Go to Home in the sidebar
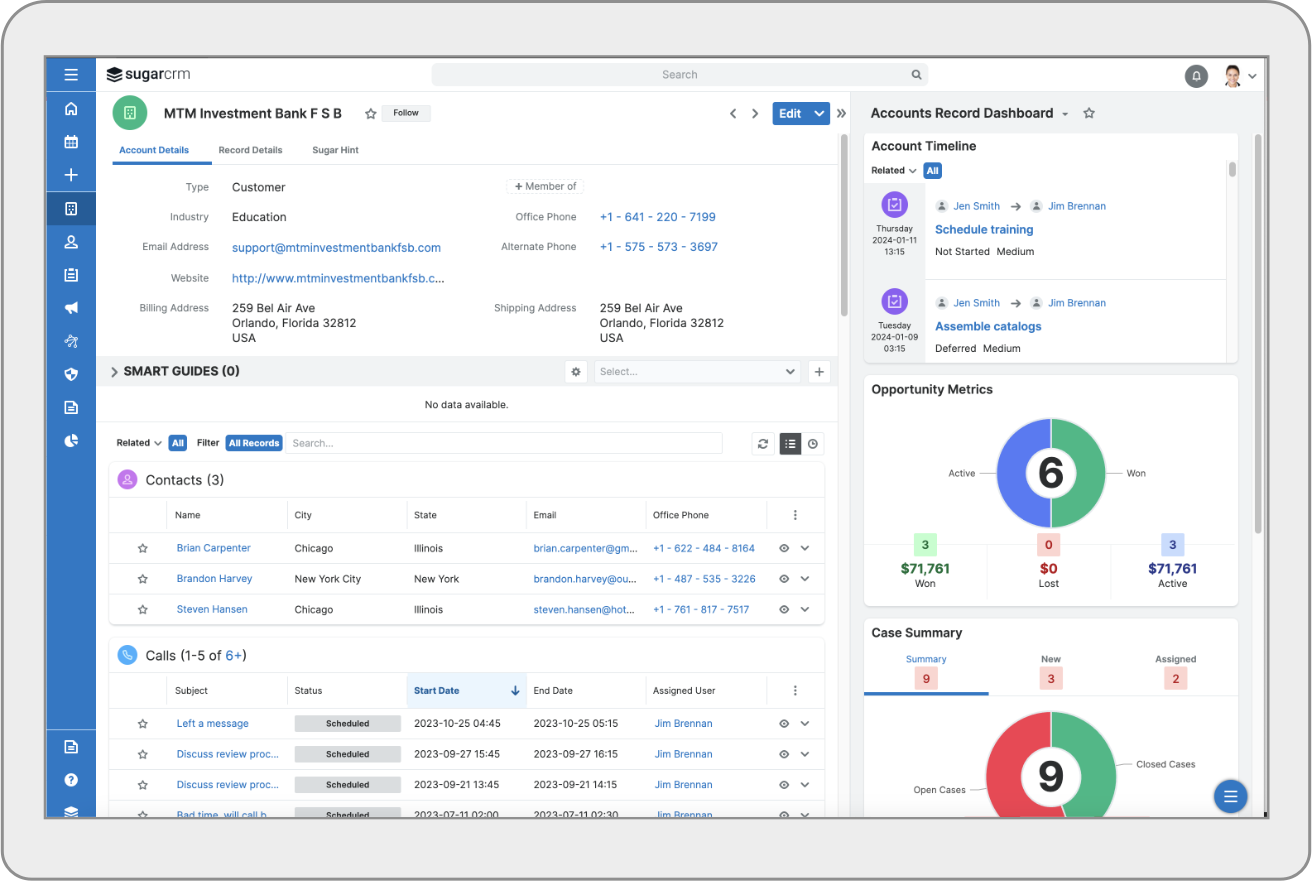1312x881 pixels. click(71, 109)
